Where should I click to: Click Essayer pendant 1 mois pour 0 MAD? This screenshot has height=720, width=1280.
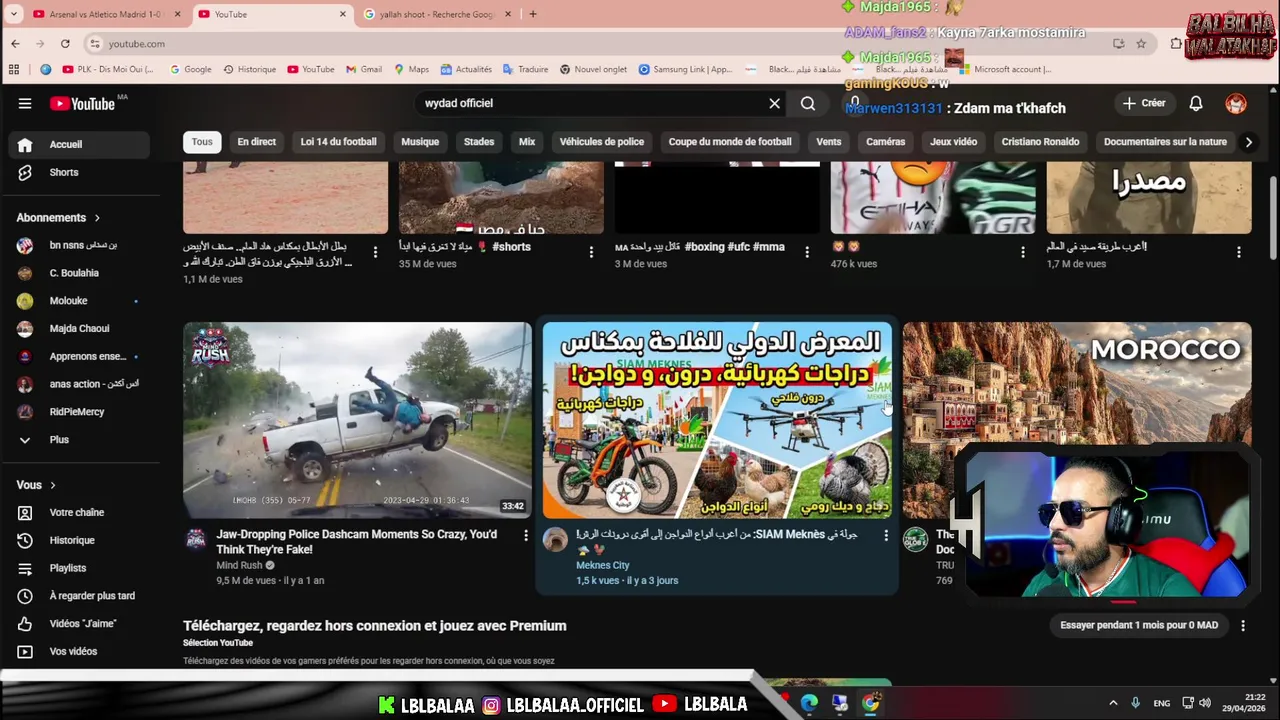[x=1139, y=625]
